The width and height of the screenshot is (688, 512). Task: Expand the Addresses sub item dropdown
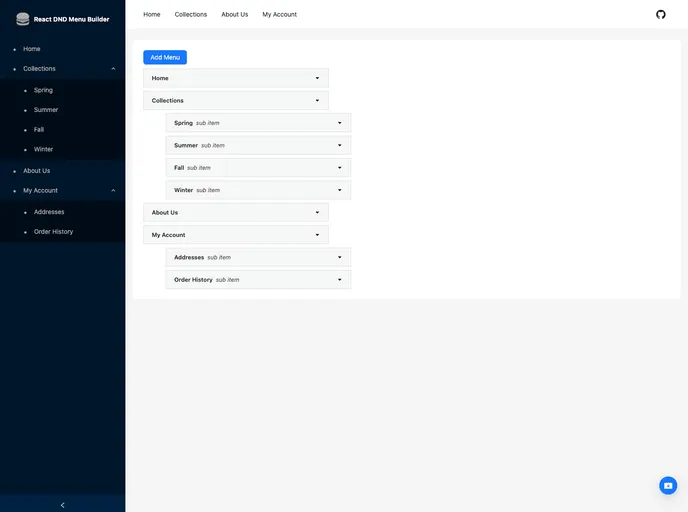340,257
